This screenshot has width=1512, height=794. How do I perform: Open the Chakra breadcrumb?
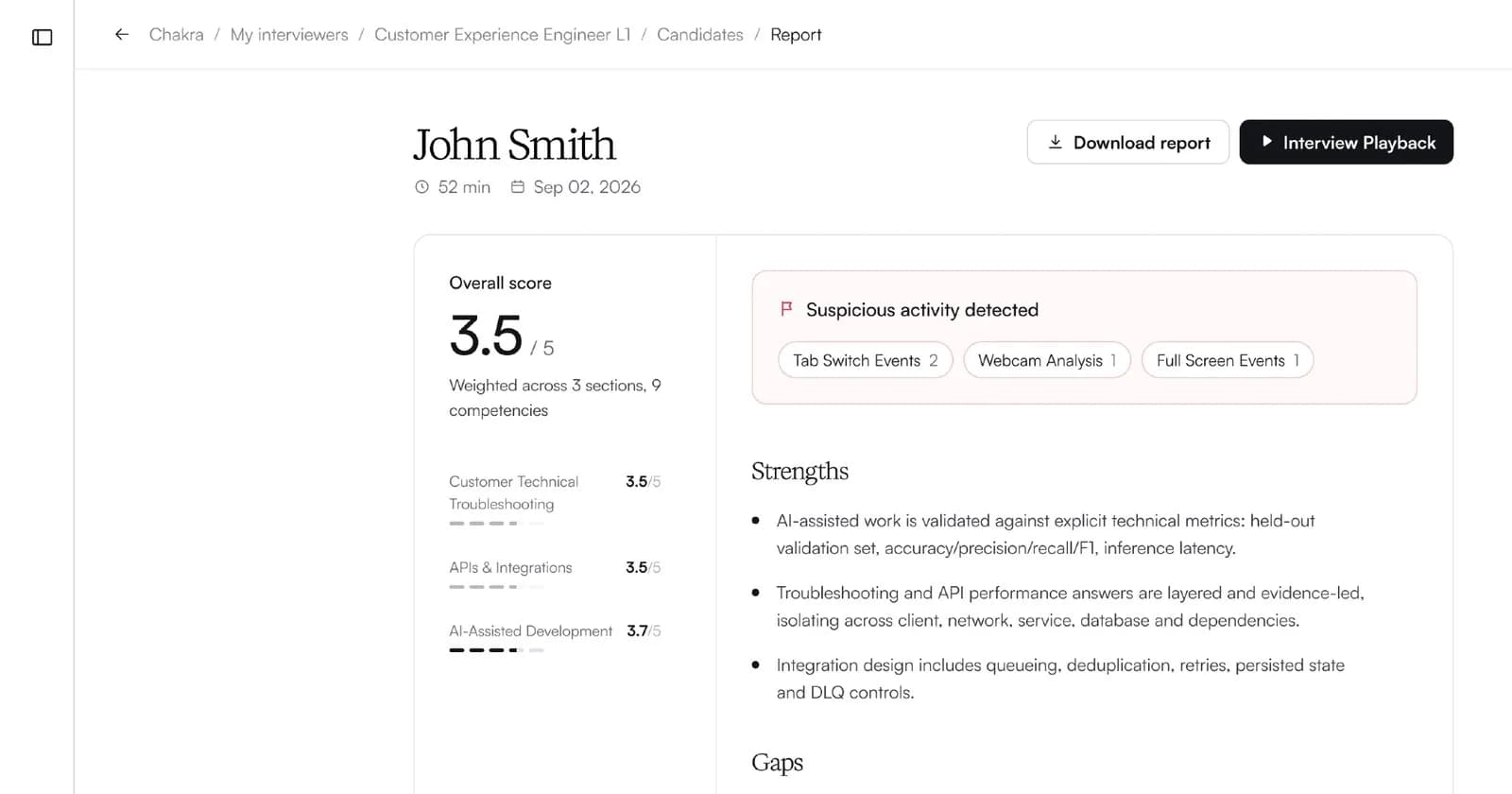177,35
